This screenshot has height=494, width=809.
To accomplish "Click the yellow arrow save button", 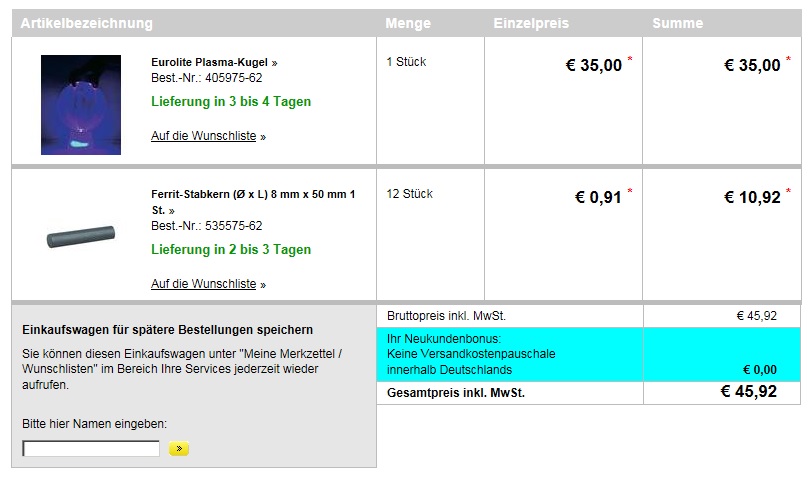I will [x=179, y=449].
